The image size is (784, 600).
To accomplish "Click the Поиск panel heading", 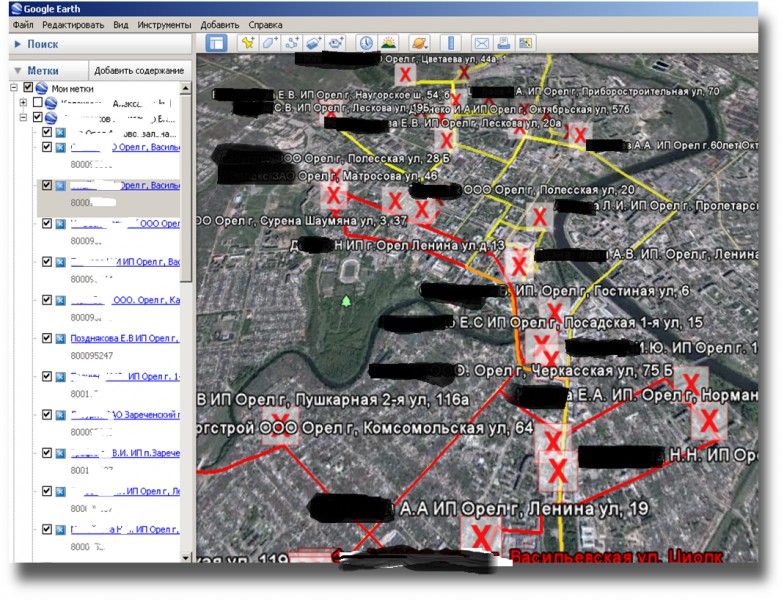I will tap(42, 44).
